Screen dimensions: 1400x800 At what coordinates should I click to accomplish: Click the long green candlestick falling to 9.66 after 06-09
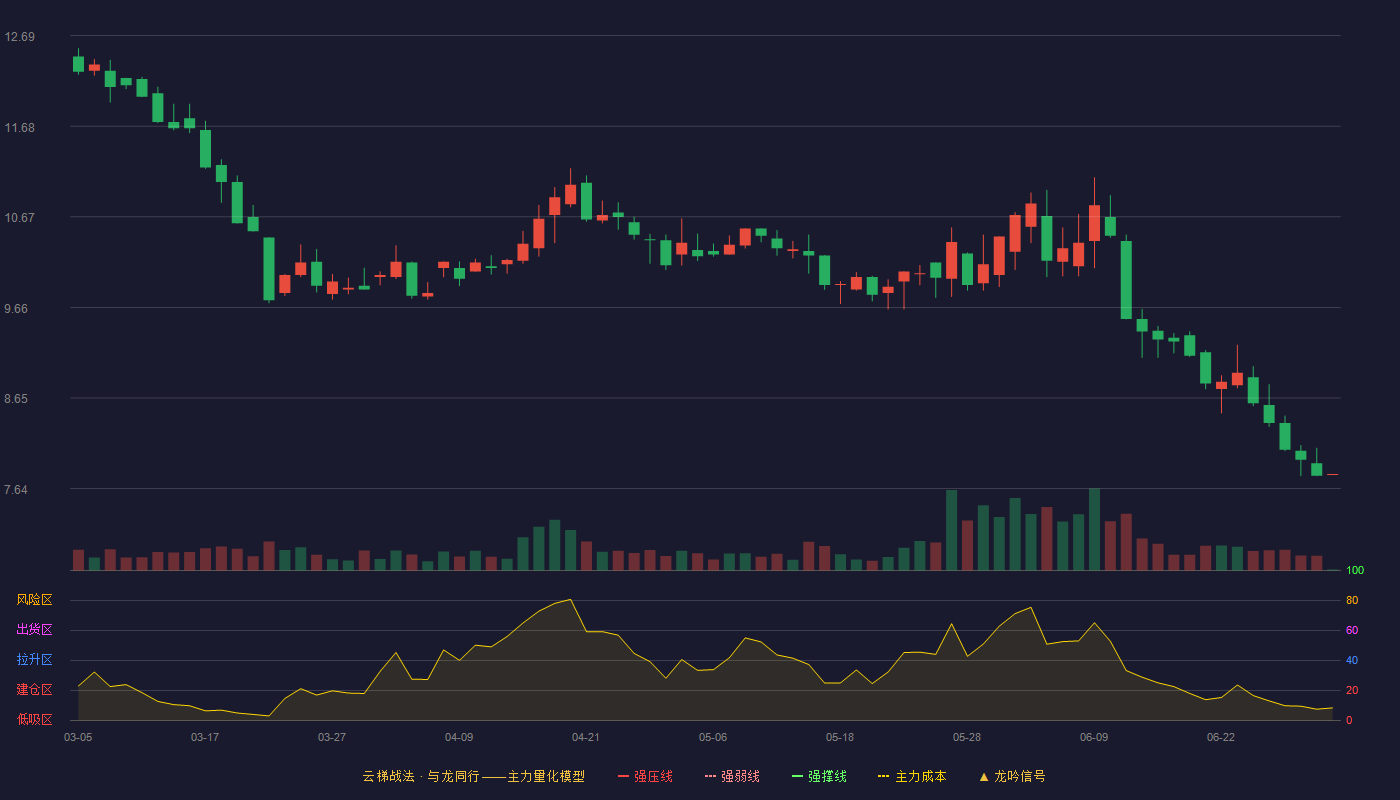(x=1126, y=280)
